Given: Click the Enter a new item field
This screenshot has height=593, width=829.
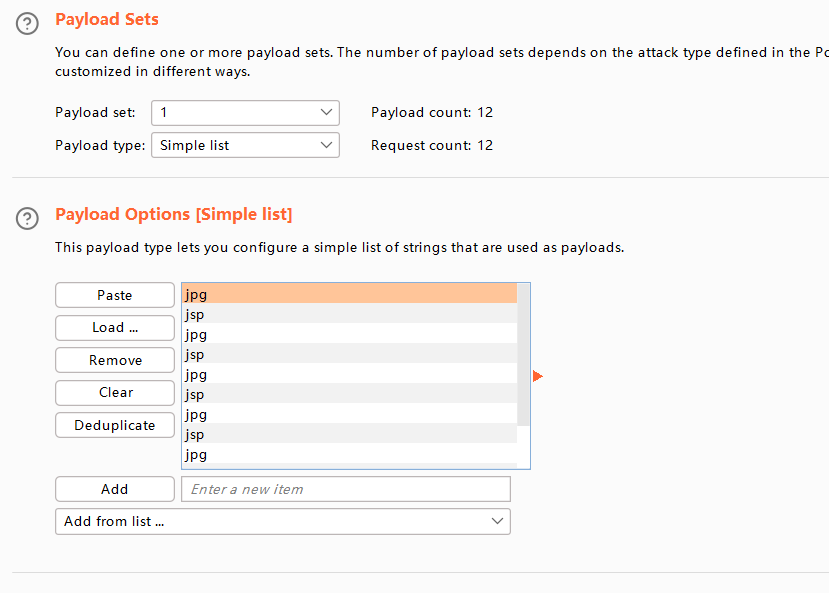Looking at the screenshot, I should point(345,489).
